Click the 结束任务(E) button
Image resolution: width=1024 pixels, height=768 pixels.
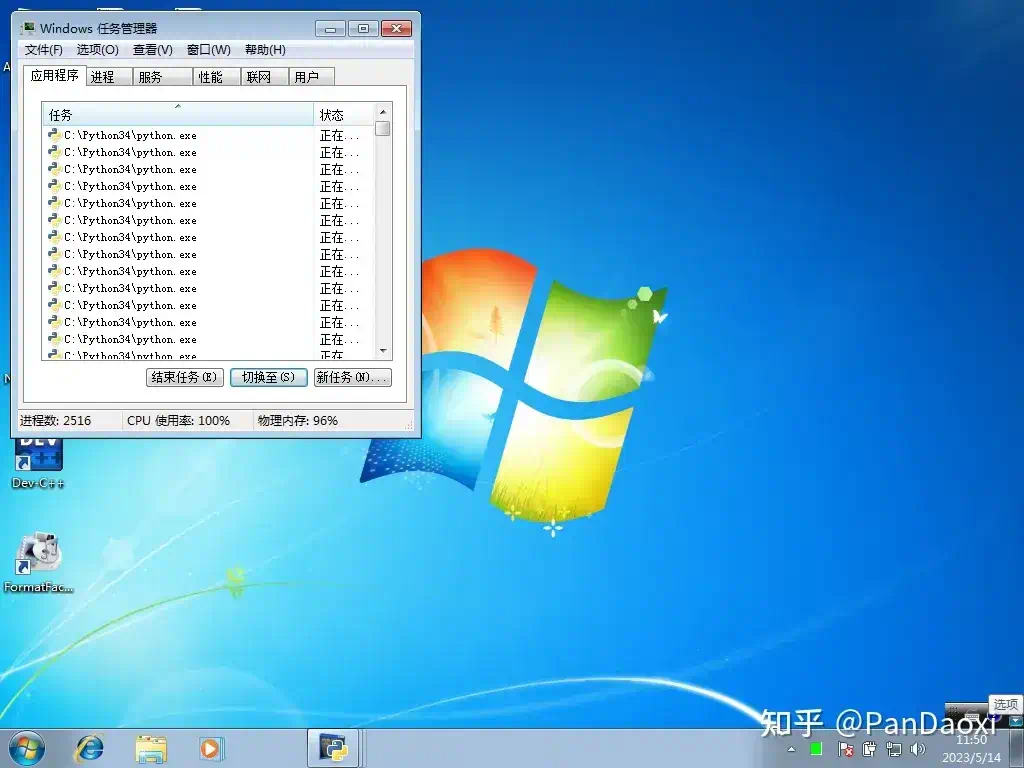(x=184, y=378)
